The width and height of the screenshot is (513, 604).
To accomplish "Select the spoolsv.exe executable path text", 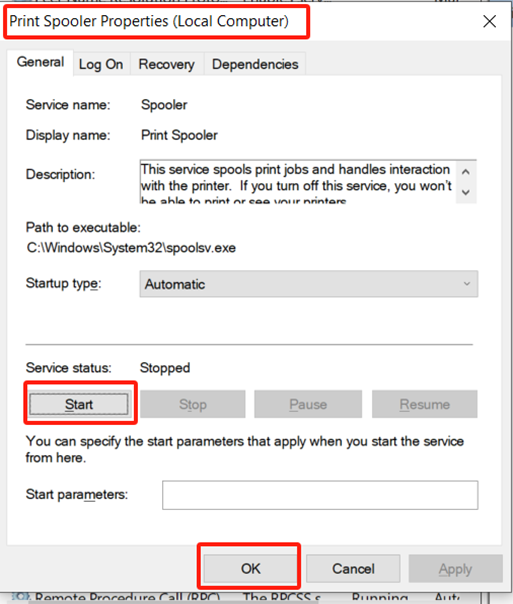I will (x=131, y=248).
